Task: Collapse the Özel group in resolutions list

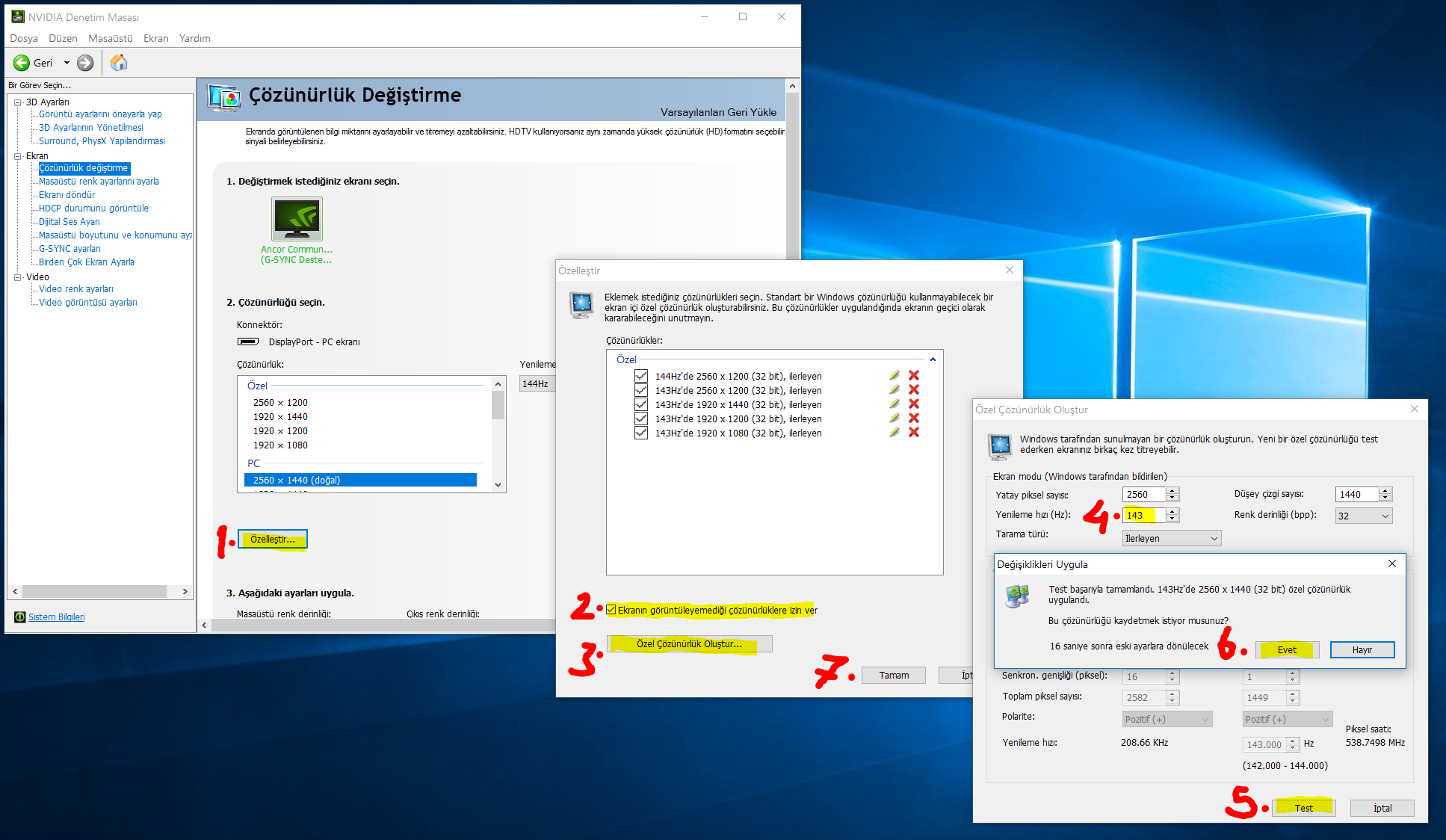Action: [x=933, y=359]
